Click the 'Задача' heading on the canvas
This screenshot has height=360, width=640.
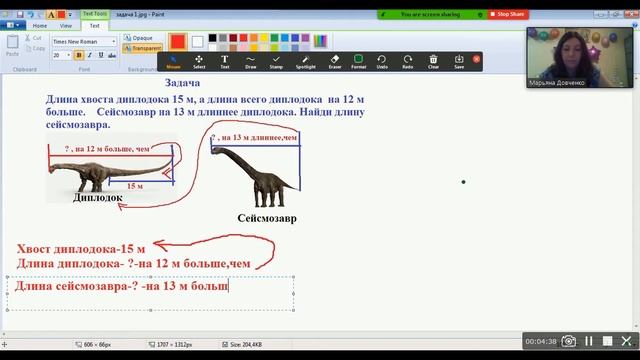182,83
